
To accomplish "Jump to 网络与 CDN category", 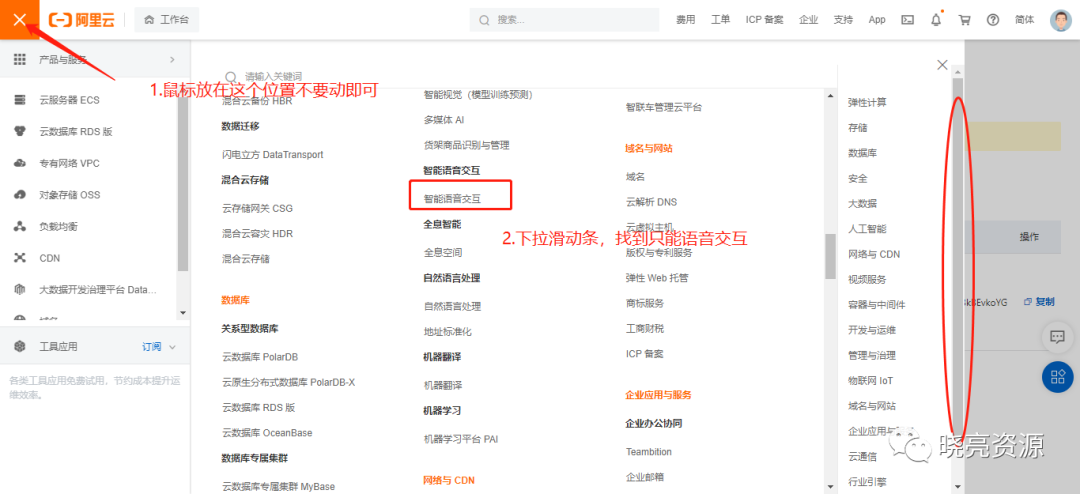I will (874, 254).
